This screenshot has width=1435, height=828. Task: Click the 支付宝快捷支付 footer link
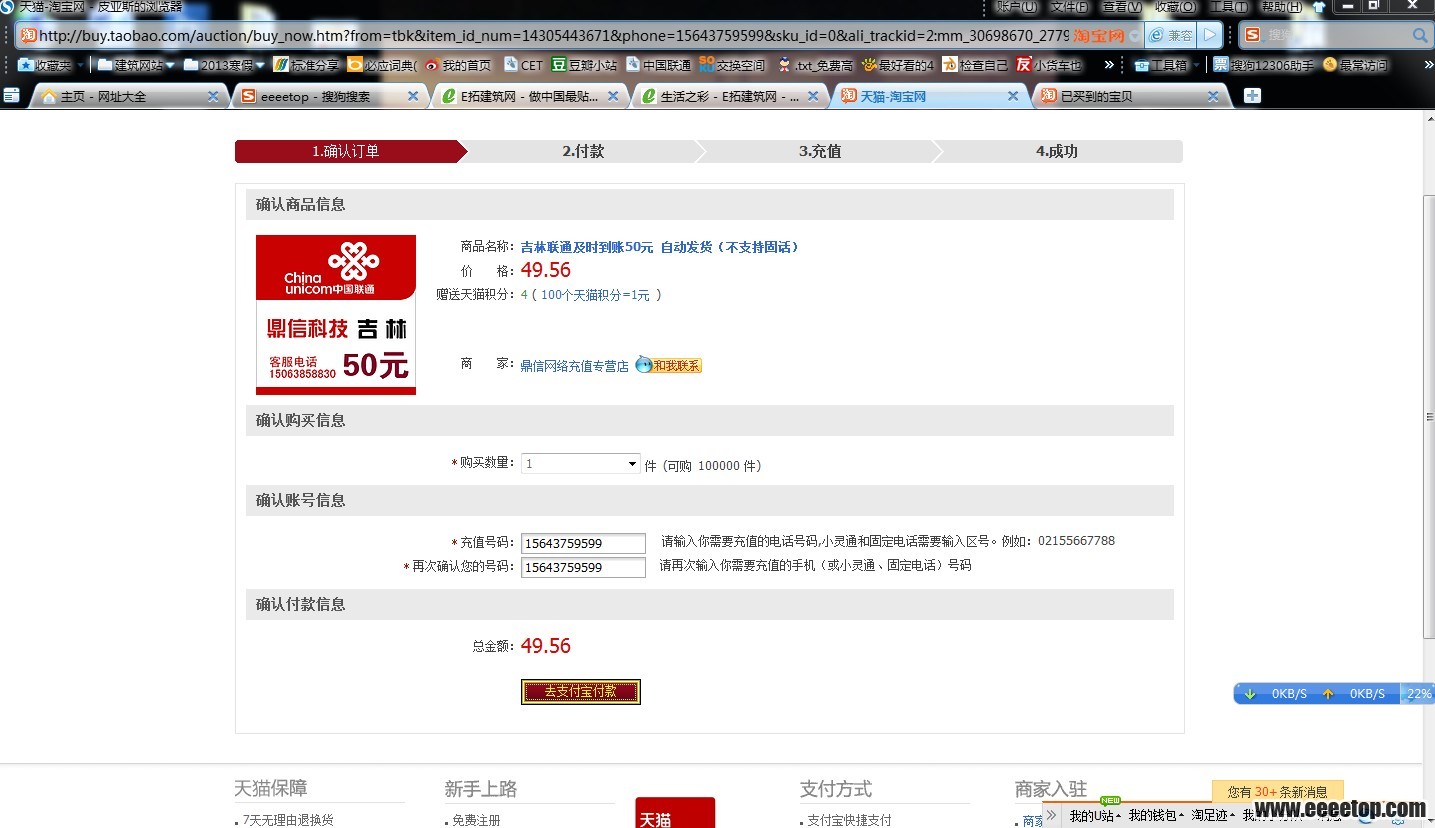[849, 820]
